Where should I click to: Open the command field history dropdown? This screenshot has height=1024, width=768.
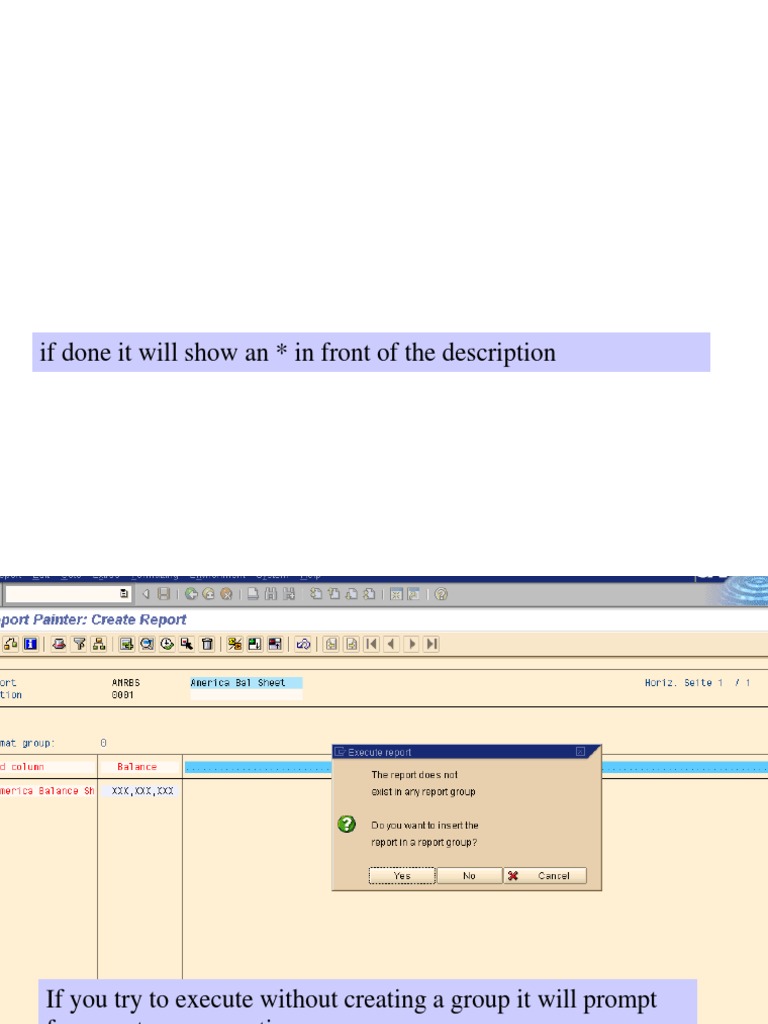coord(123,594)
